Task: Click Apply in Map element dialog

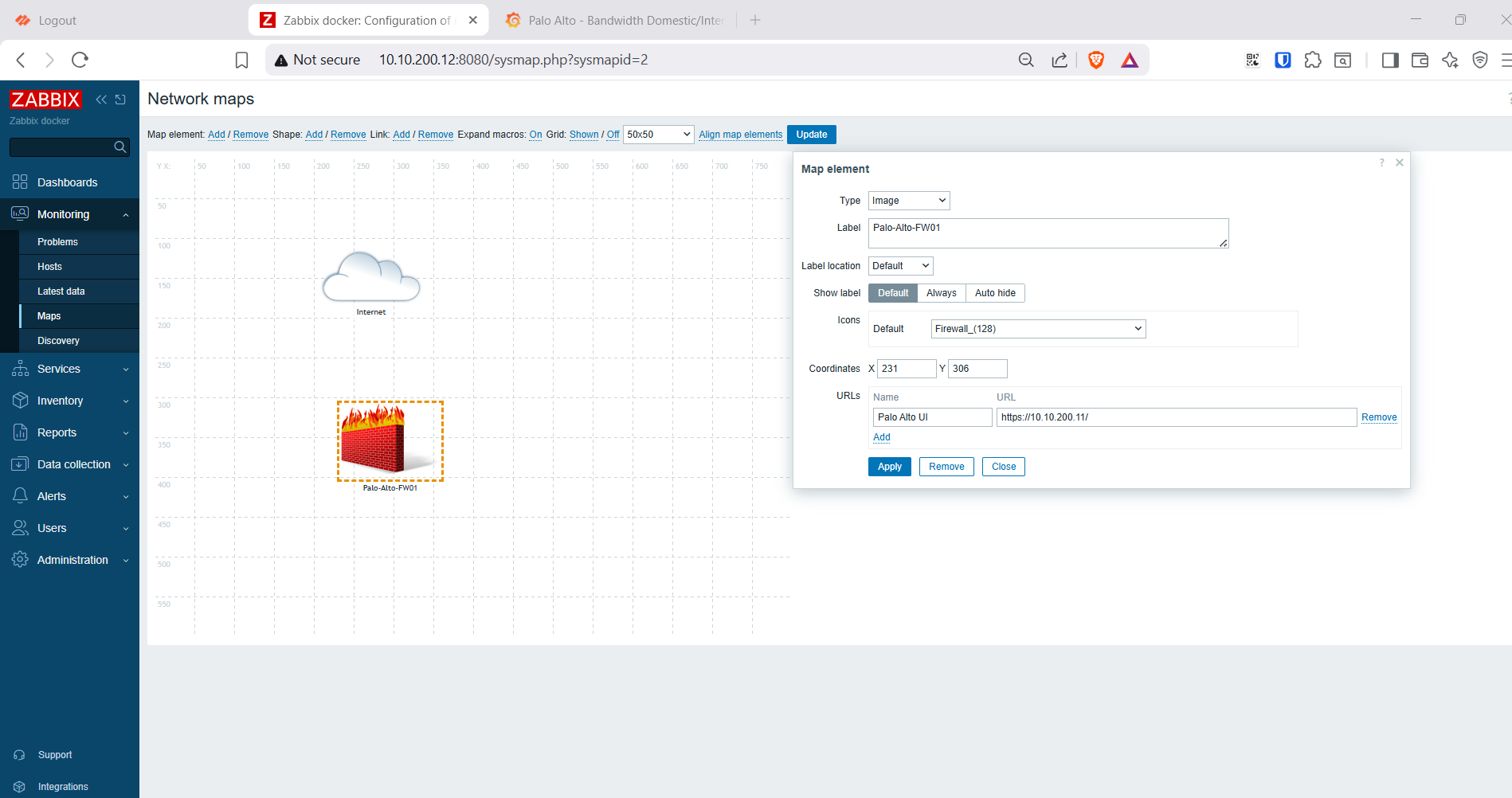Action: 890,467
